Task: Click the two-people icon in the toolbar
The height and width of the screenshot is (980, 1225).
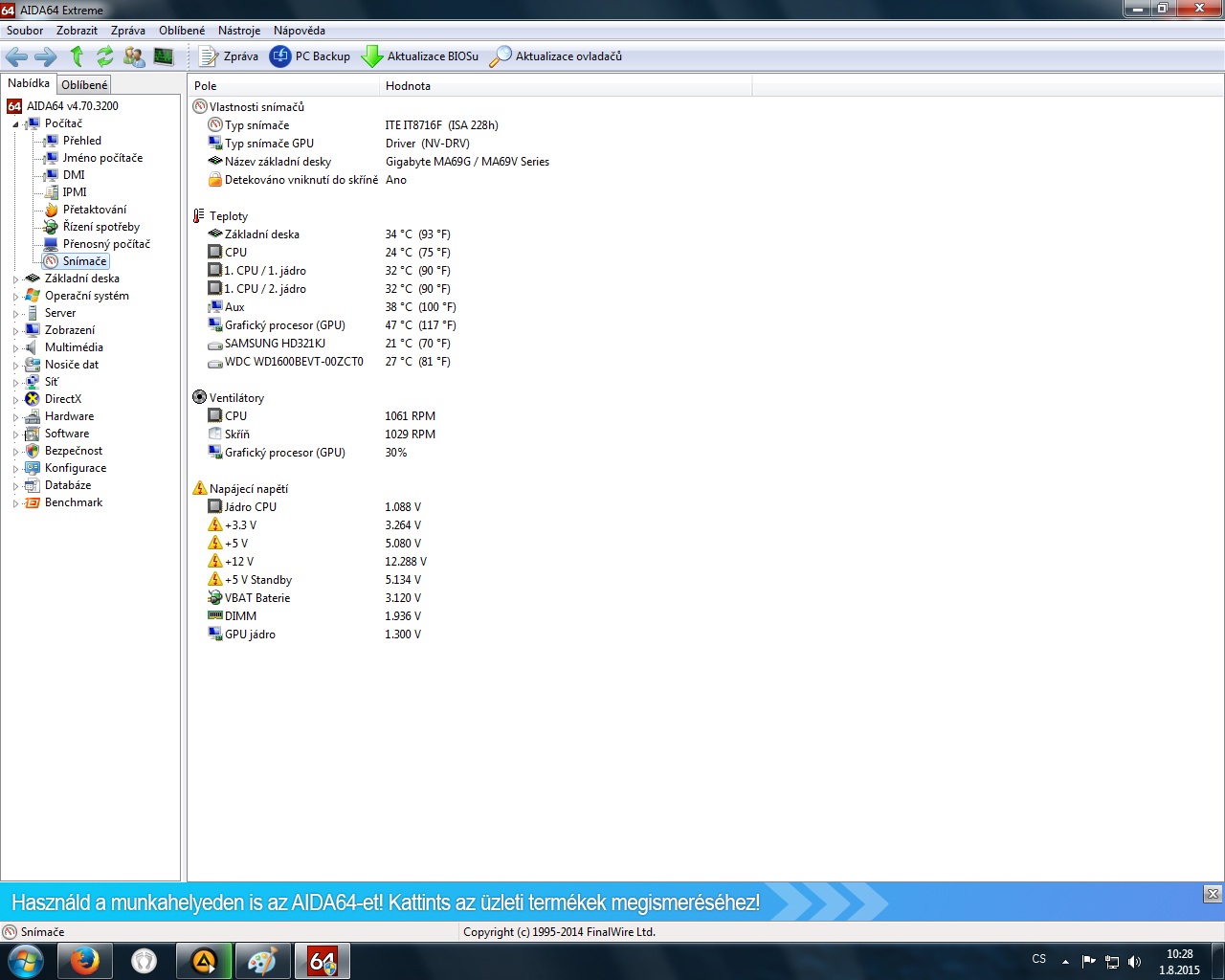Action: pos(134,56)
